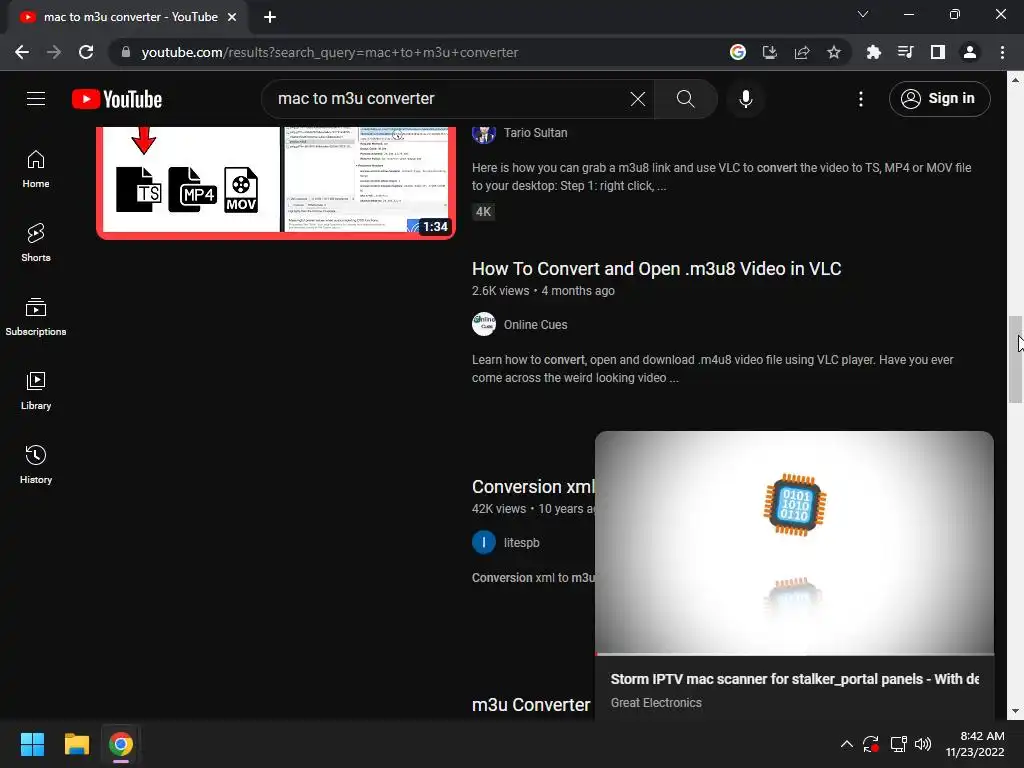
Task: Open Chrome profile icon
Action: (970, 52)
